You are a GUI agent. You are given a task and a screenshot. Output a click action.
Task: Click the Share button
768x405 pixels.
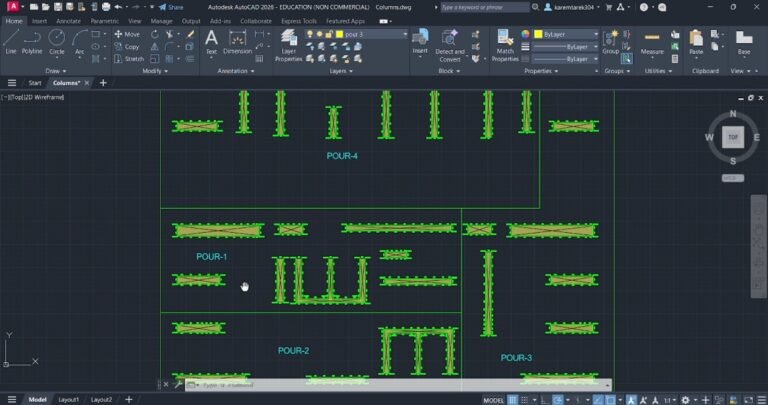[x=171, y=7]
